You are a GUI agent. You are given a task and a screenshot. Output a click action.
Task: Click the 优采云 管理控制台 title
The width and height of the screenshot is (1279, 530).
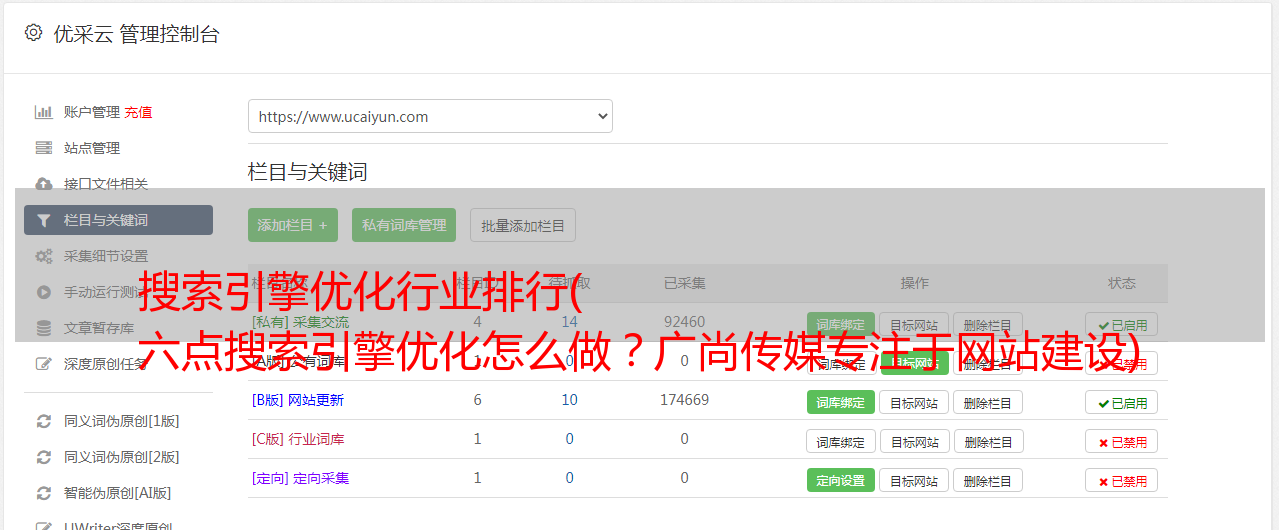(x=136, y=34)
